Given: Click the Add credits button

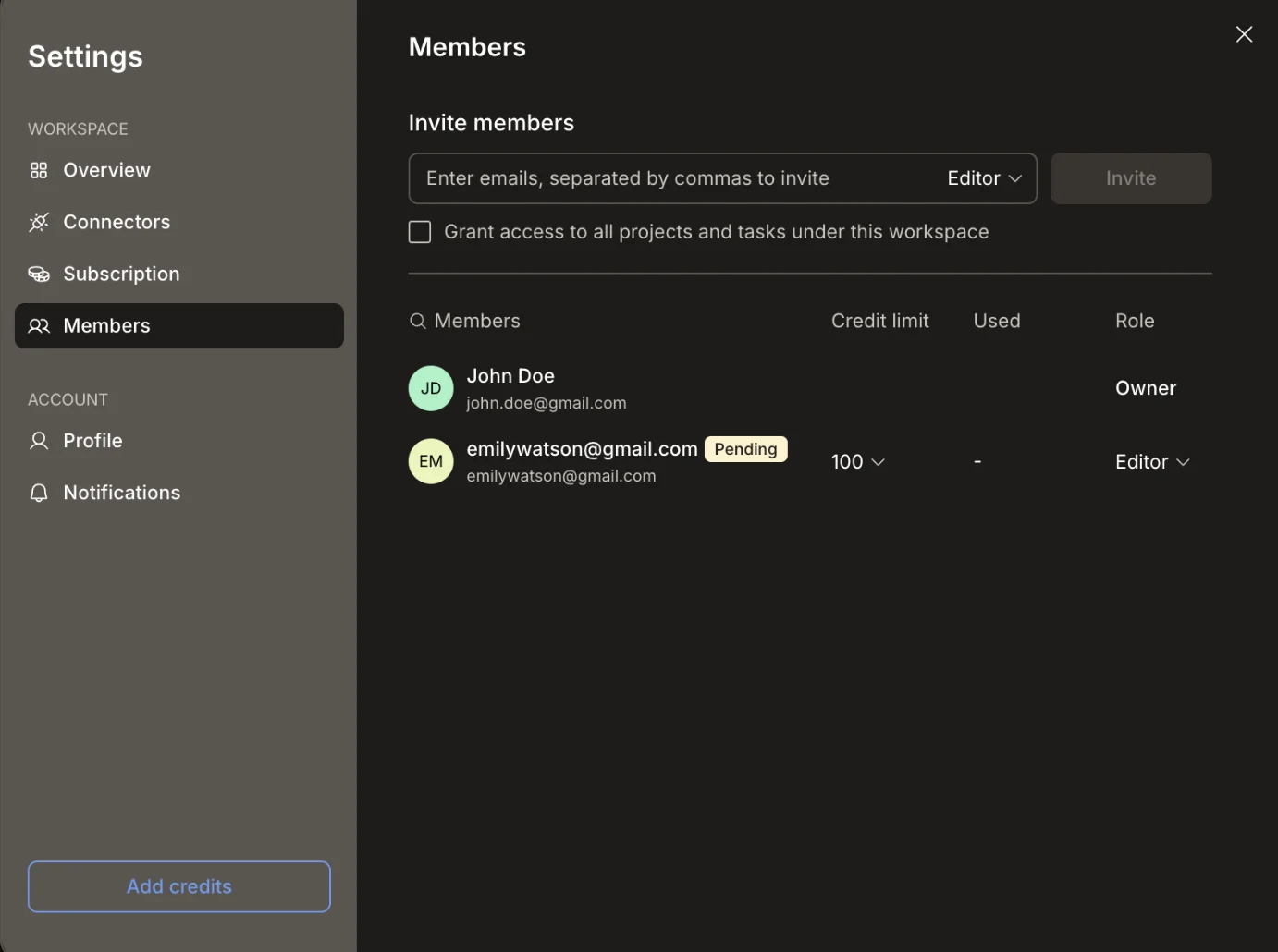Looking at the screenshot, I should tap(179, 886).
